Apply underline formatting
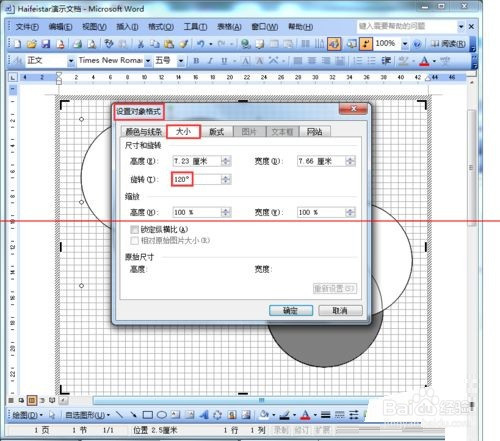The image size is (500, 441). click(224, 61)
